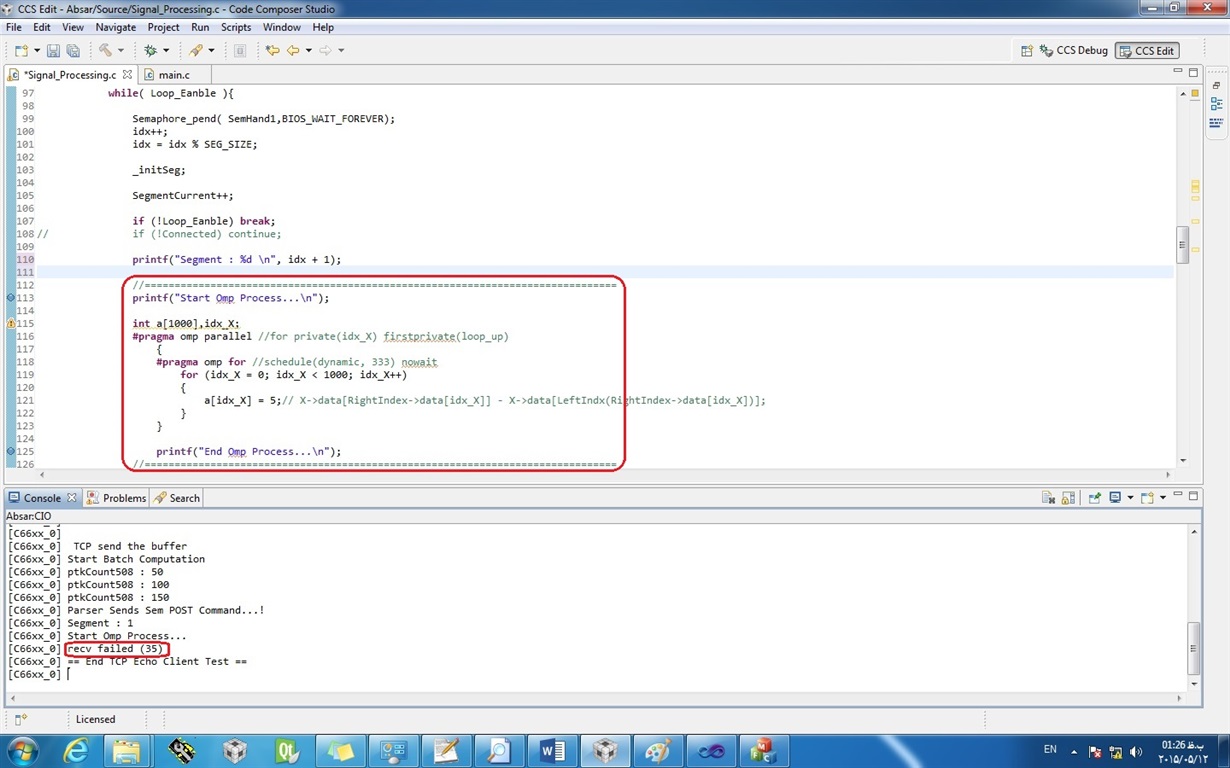This screenshot has width=1230, height=768.
Task: Click the editor horizontal scroll right arrow
Action: [x=1169, y=475]
